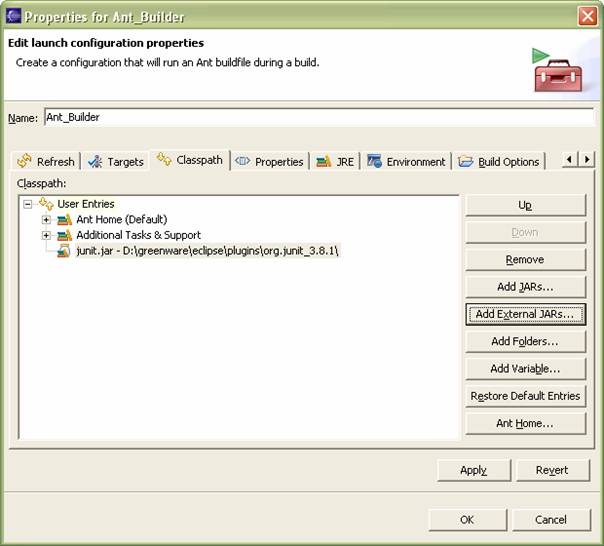The height and width of the screenshot is (546, 604).
Task: Click into the Name input field
Action: click(x=319, y=117)
